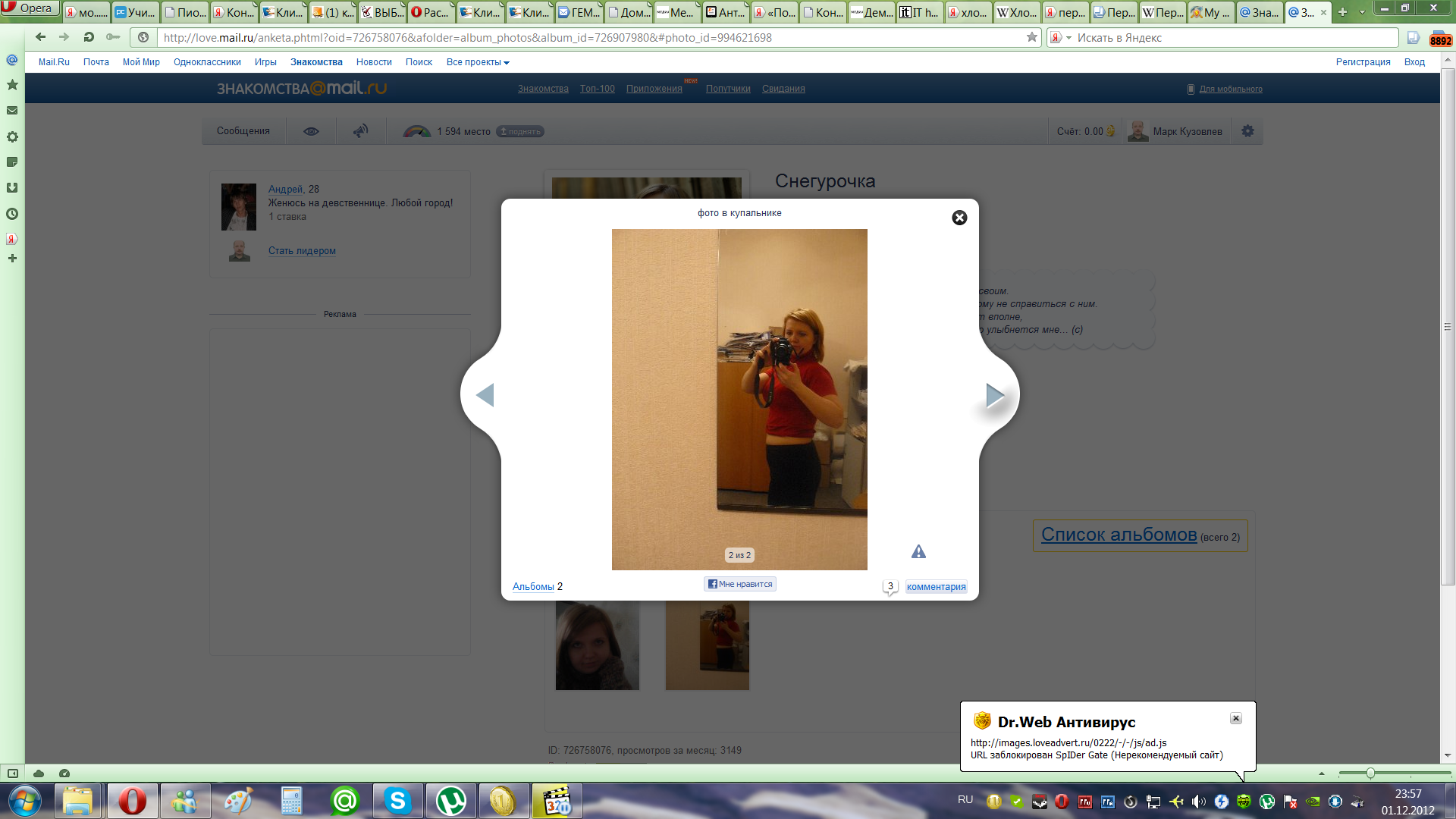Image resolution: width=1456 pixels, height=819 pixels.
Task: Click the eye icon for profile visitors
Action: click(311, 131)
